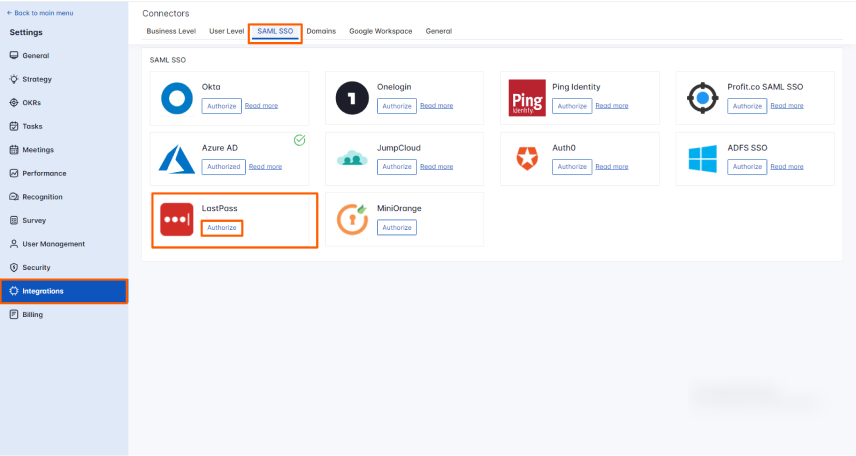Authorize the Ping Identity connector
The height and width of the screenshot is (456, 856).
572,106
